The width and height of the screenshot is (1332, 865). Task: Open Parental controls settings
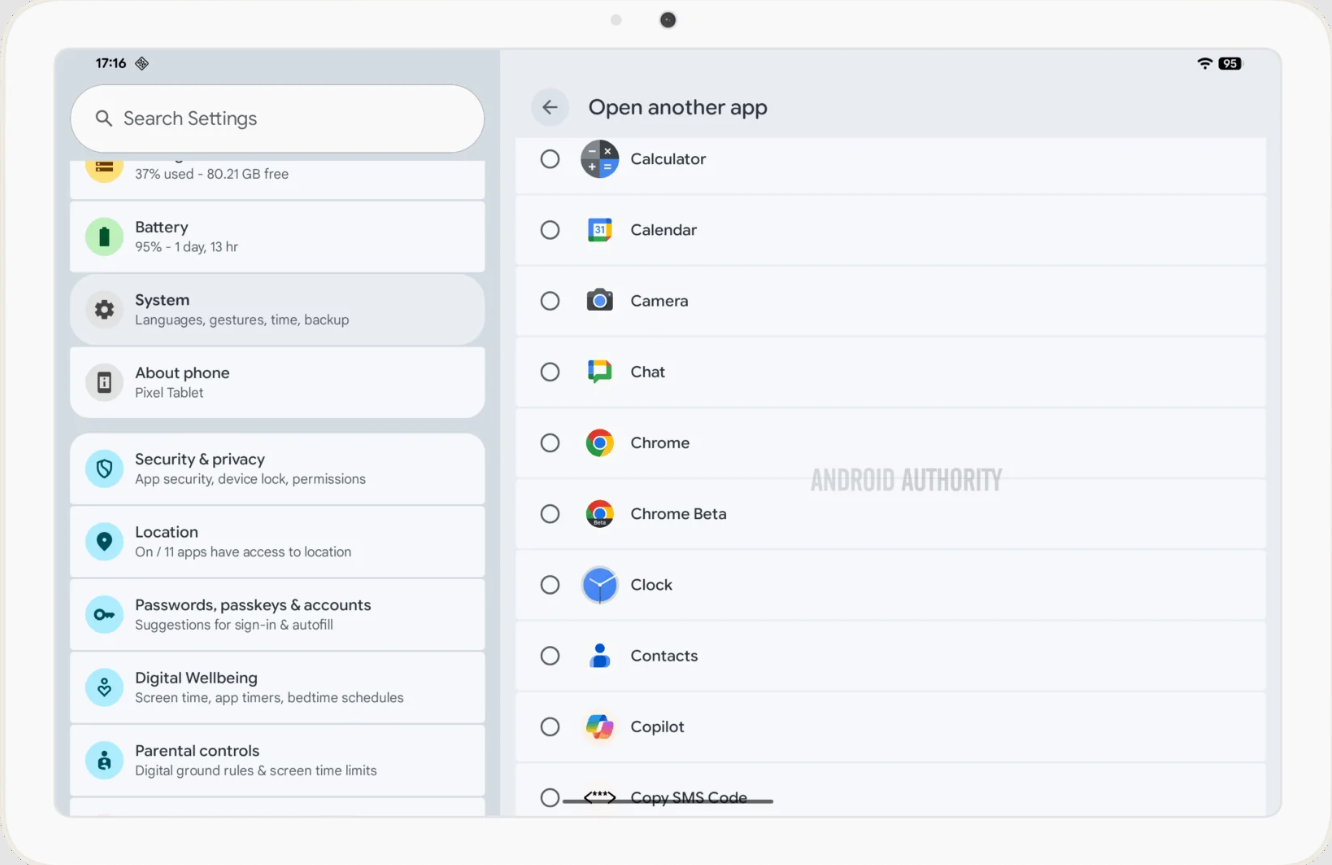point(277,761)
